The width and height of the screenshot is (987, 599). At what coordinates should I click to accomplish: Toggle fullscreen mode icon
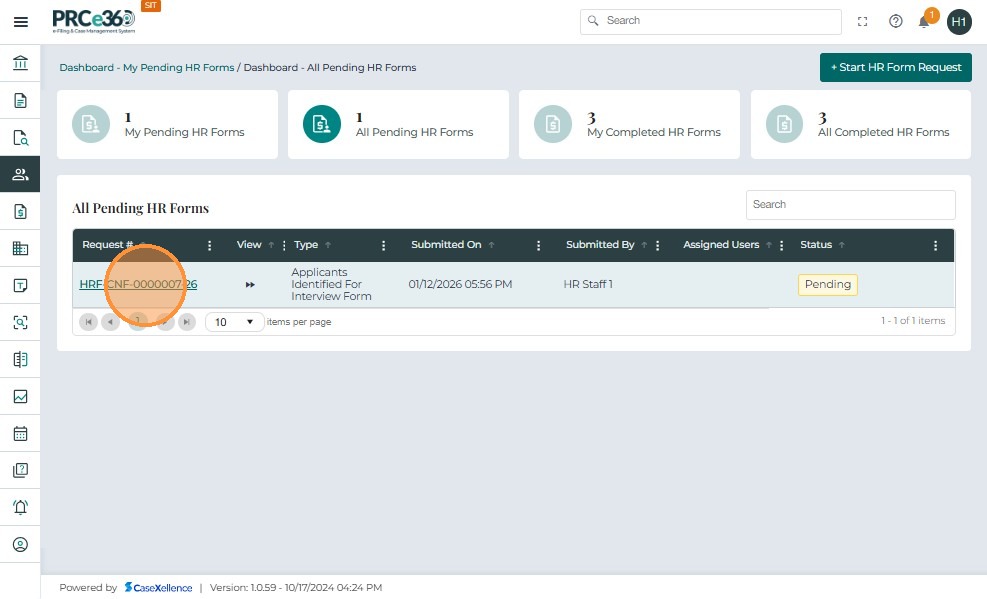862,21
